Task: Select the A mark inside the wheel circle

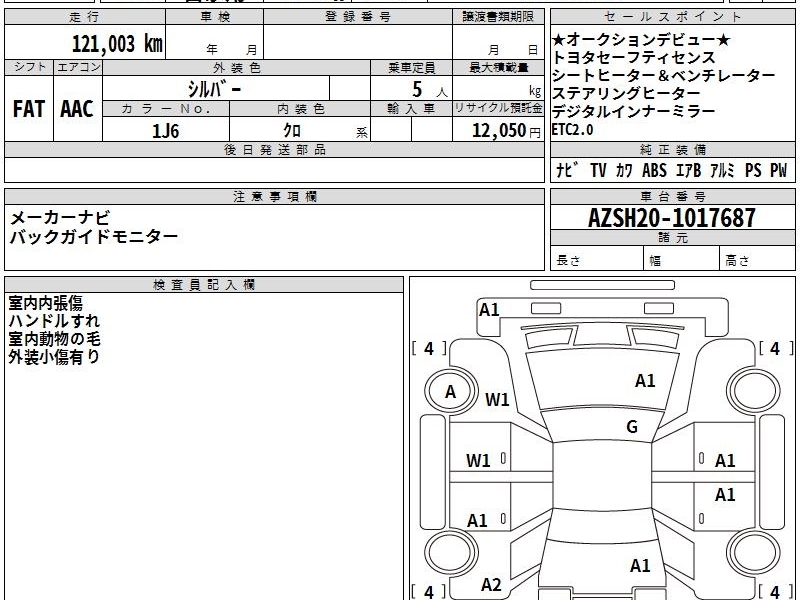Action: [x=450, y=392]
